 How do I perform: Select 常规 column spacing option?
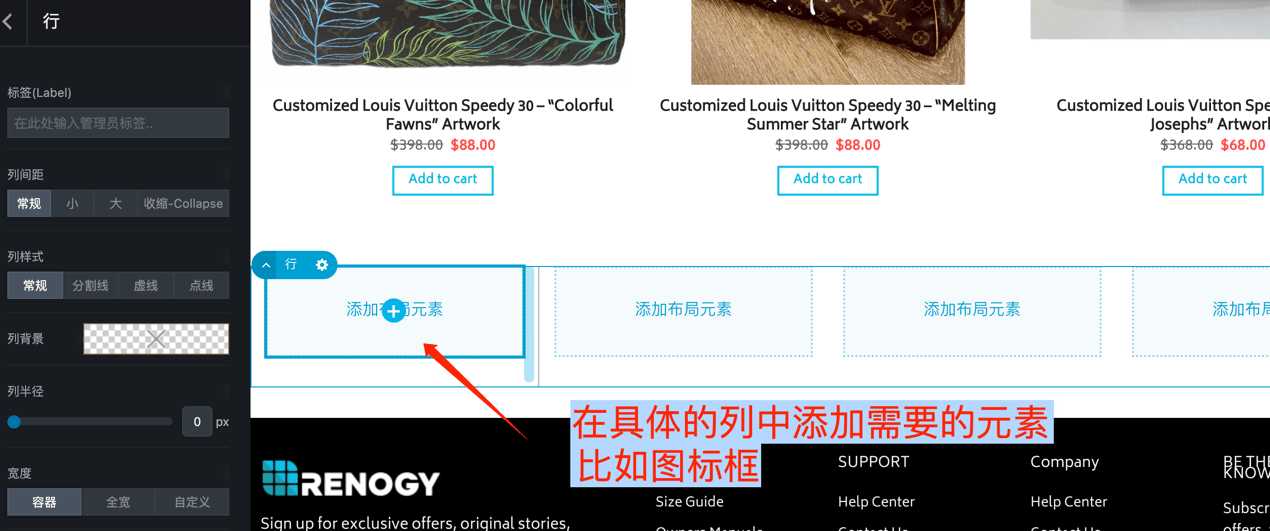tap(29, 203)
